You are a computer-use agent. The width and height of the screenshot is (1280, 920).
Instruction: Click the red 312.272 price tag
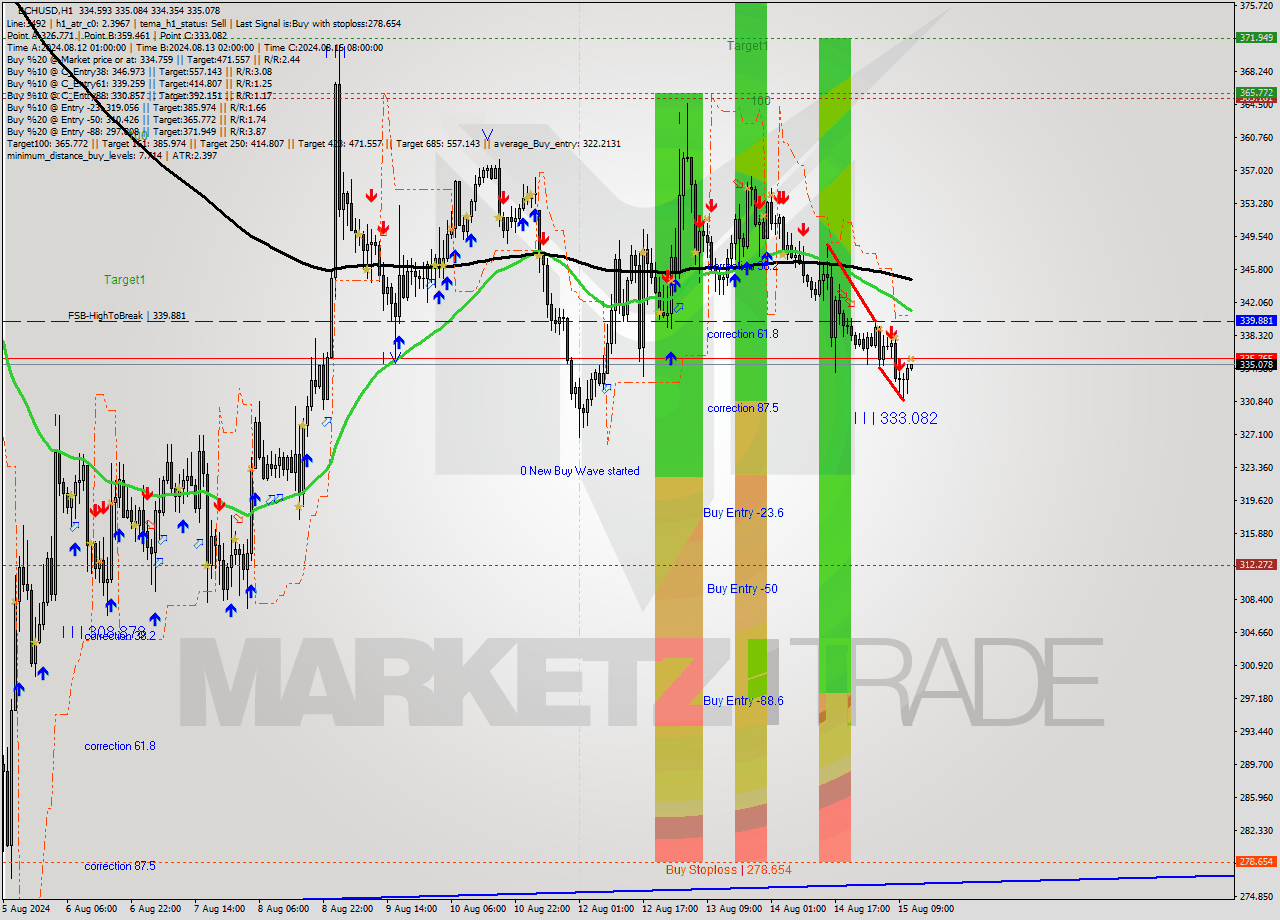point(1256,564)
